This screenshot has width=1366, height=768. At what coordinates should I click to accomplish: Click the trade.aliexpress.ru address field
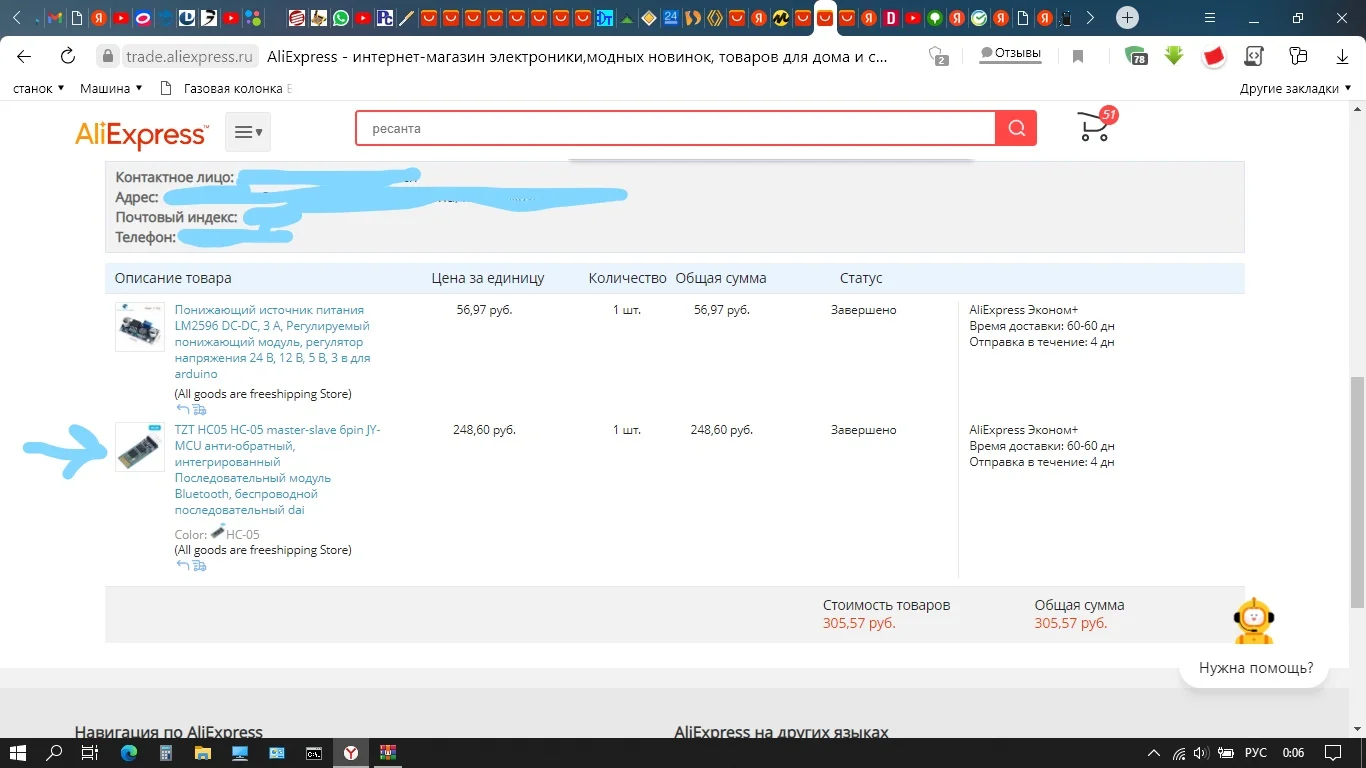click(190, 57)
